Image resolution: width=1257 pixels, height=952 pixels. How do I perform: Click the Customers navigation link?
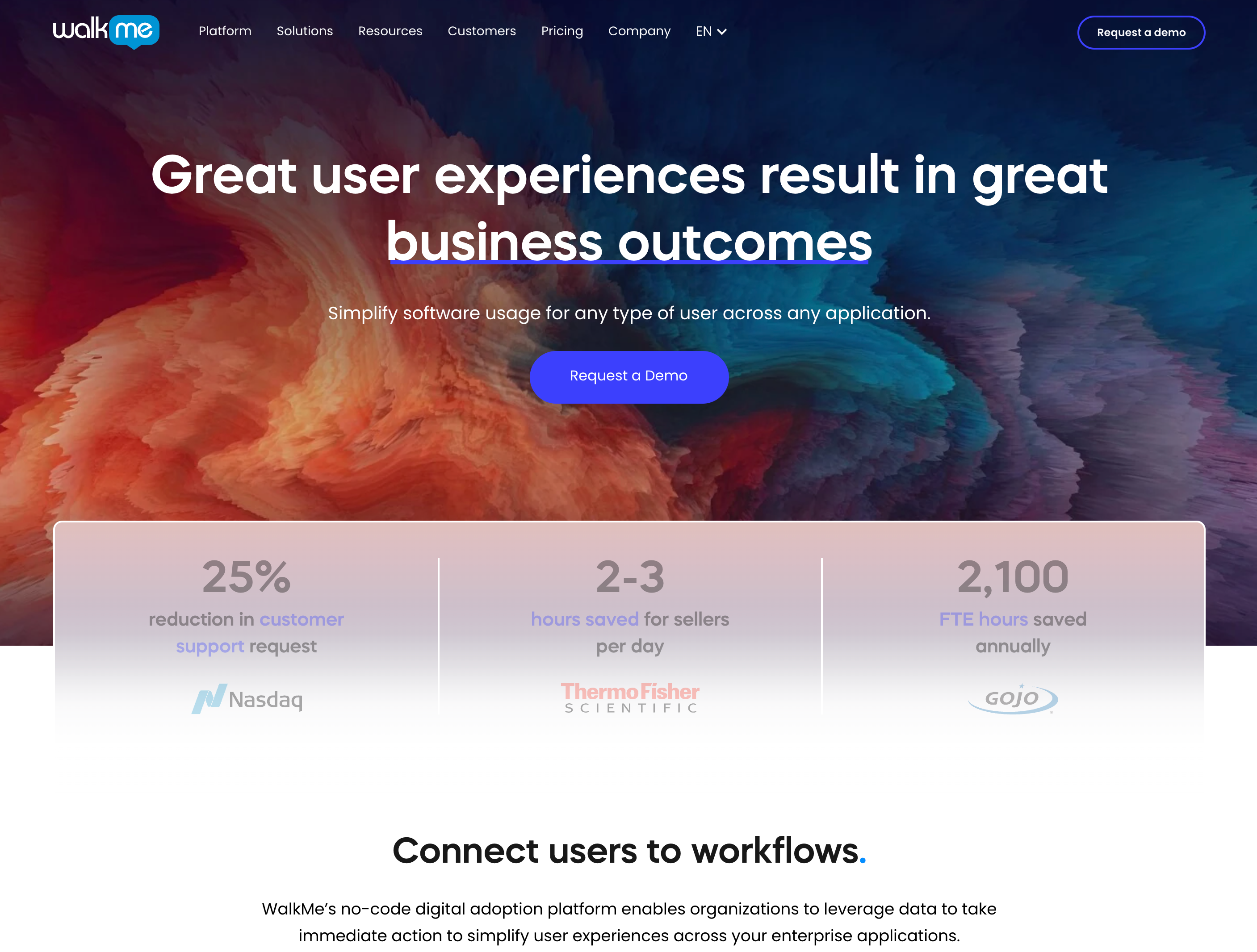(x=481, y=31)
